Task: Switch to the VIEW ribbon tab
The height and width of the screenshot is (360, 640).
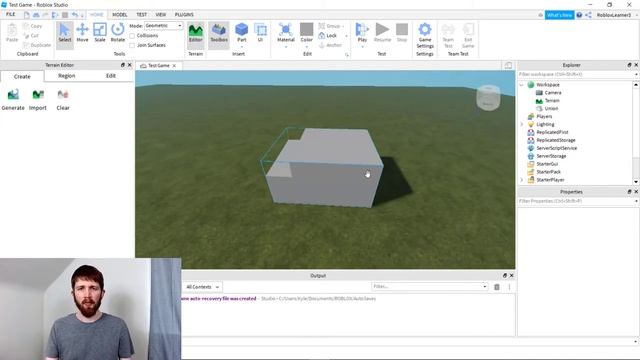Action: click(x=161, y=15)
